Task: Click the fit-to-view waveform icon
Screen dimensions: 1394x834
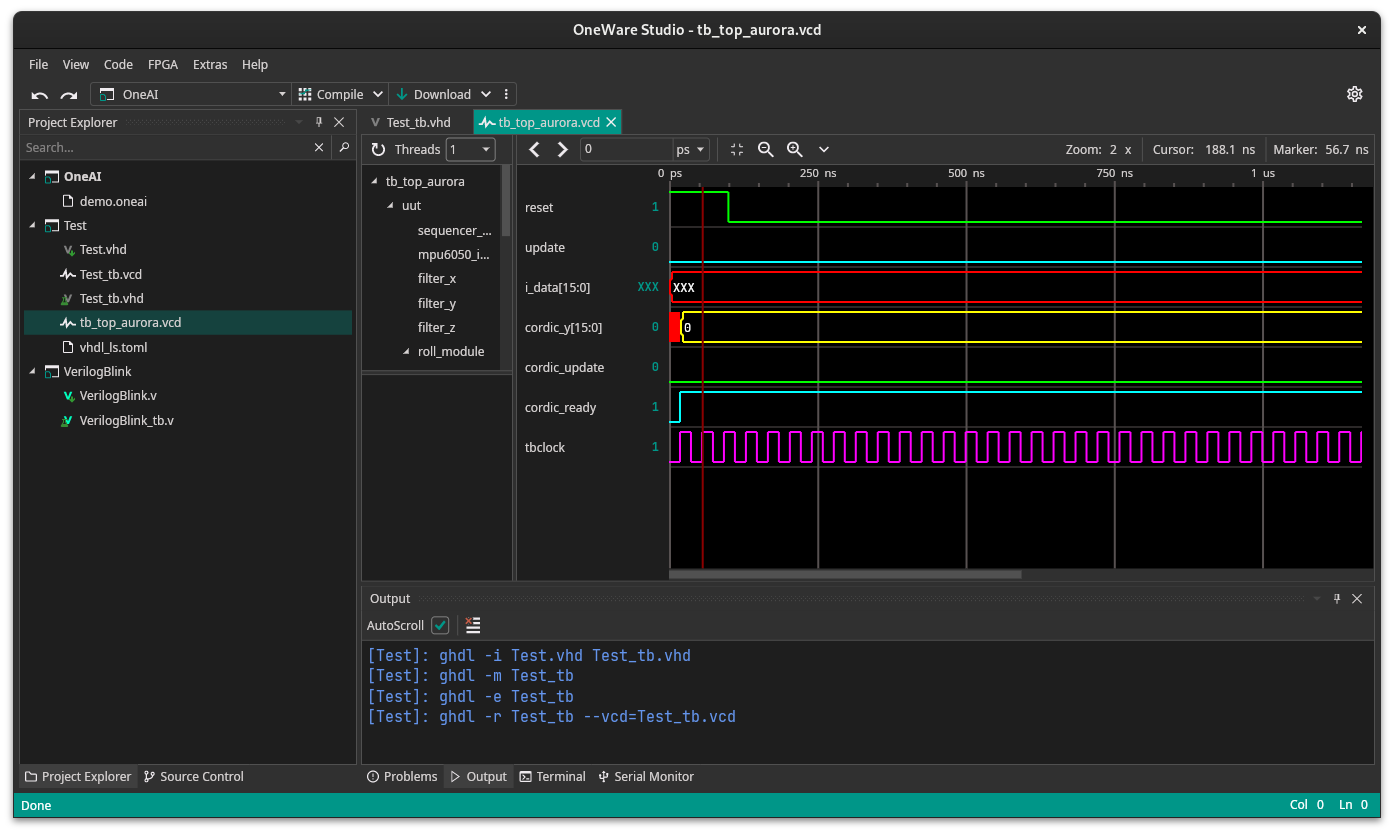Action: tap(737, 149)
